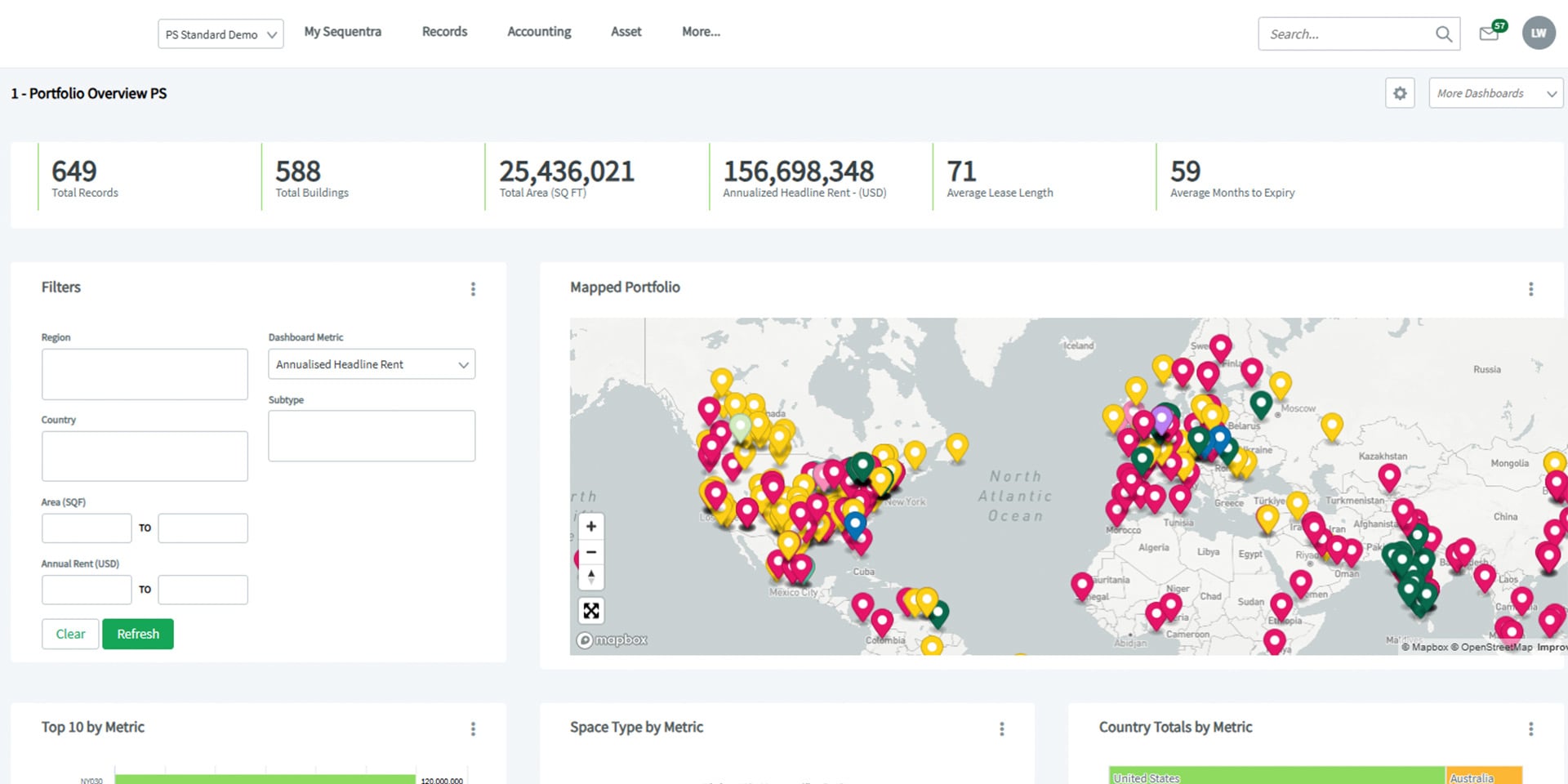This screenshot has width=1568, height=784.
Task: Click into the Search field
Action: click(x=1347, y=34)
